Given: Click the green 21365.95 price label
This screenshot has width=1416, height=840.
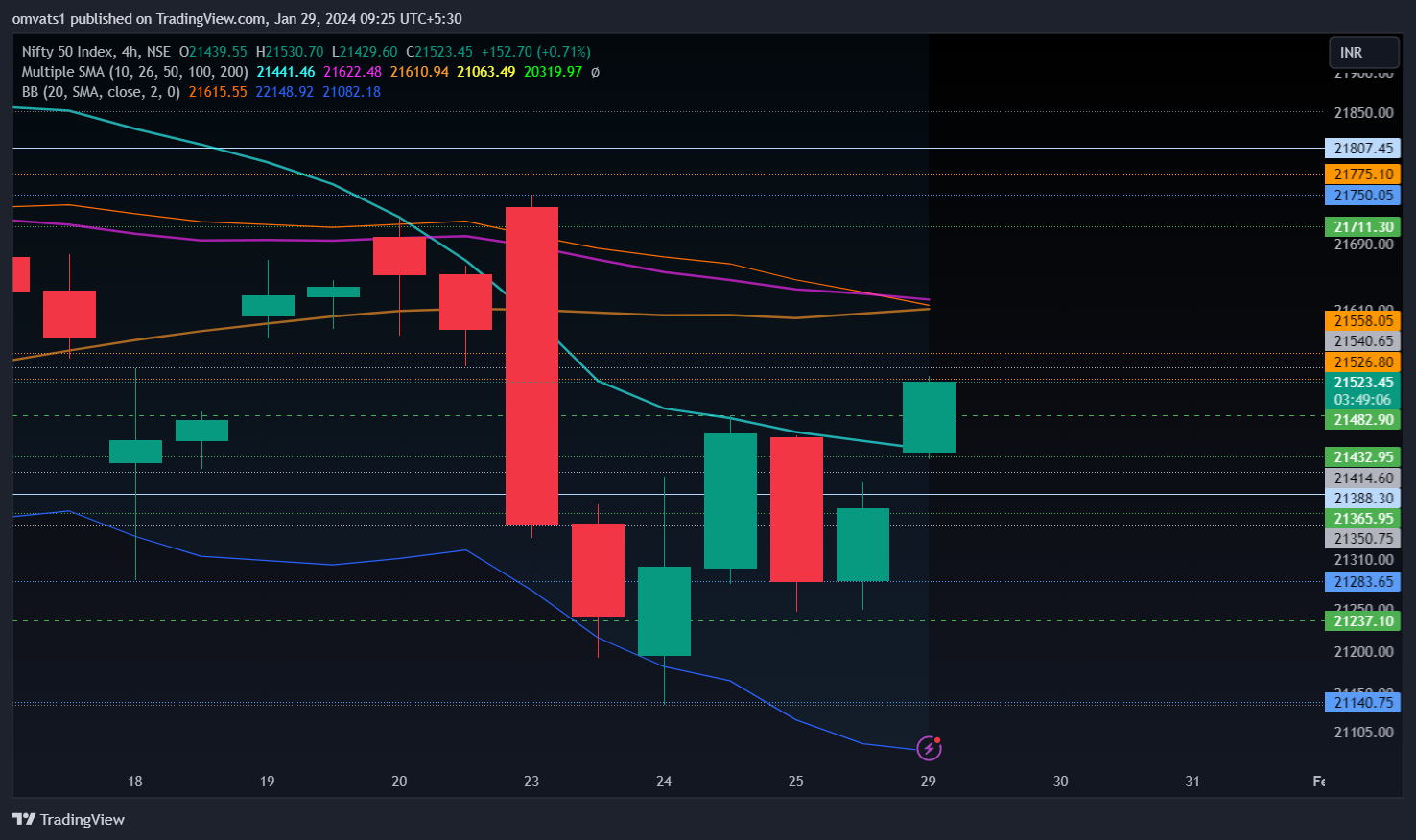Looking at the screenshot, I should 1363,519.
